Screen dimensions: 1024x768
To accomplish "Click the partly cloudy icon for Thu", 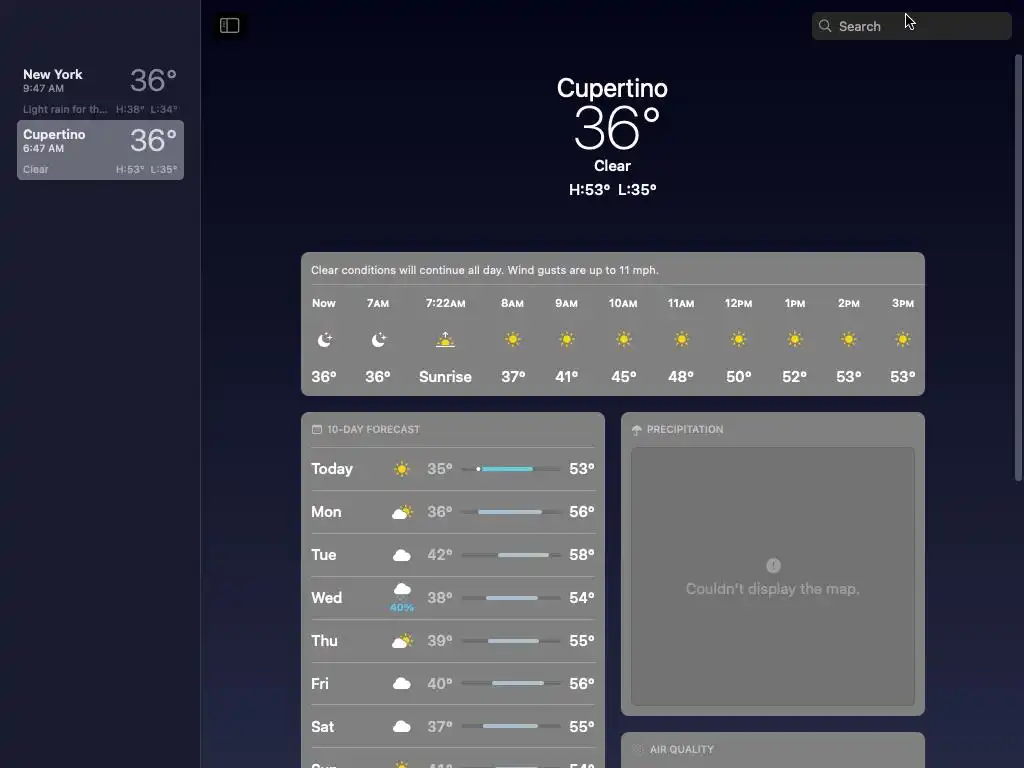I will pyautogui.click(x=402, y=641).
